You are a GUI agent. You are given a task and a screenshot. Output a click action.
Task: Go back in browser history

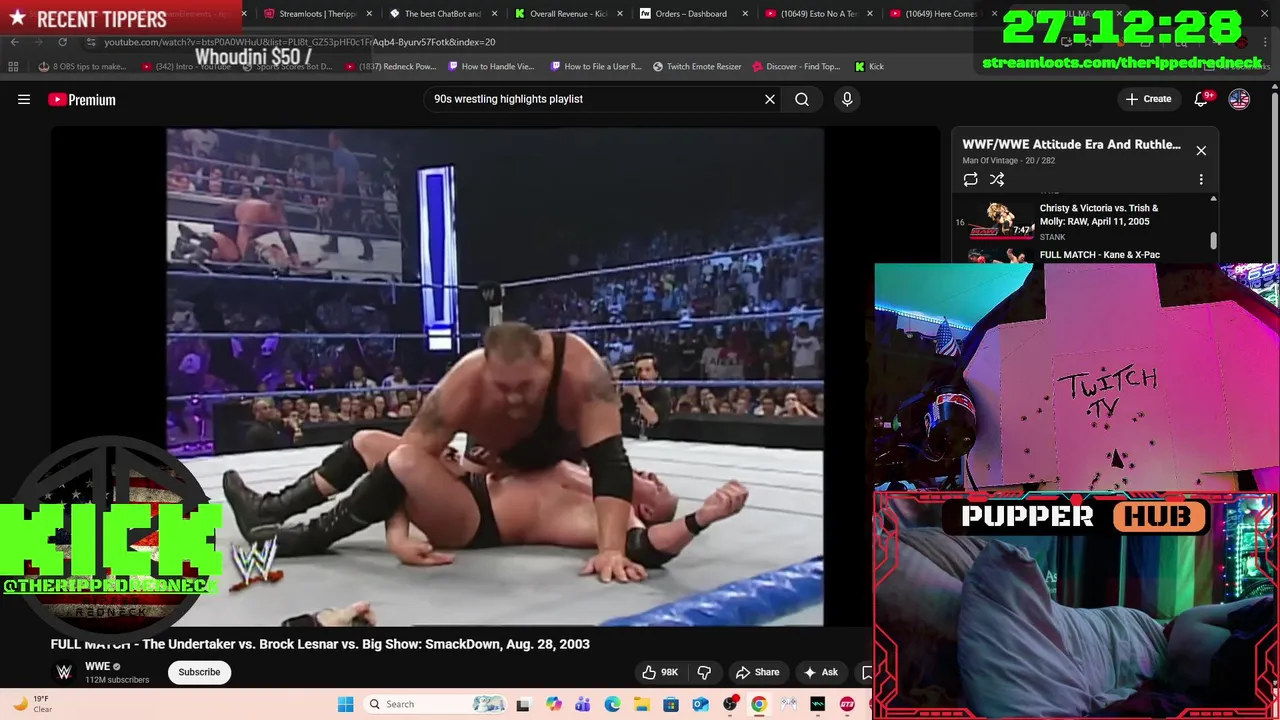tap(14, 42)
